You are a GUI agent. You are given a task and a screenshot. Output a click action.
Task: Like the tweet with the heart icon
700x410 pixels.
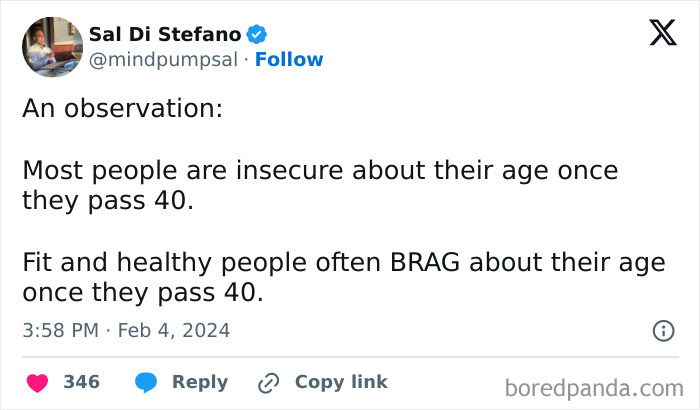pos(38,383)
